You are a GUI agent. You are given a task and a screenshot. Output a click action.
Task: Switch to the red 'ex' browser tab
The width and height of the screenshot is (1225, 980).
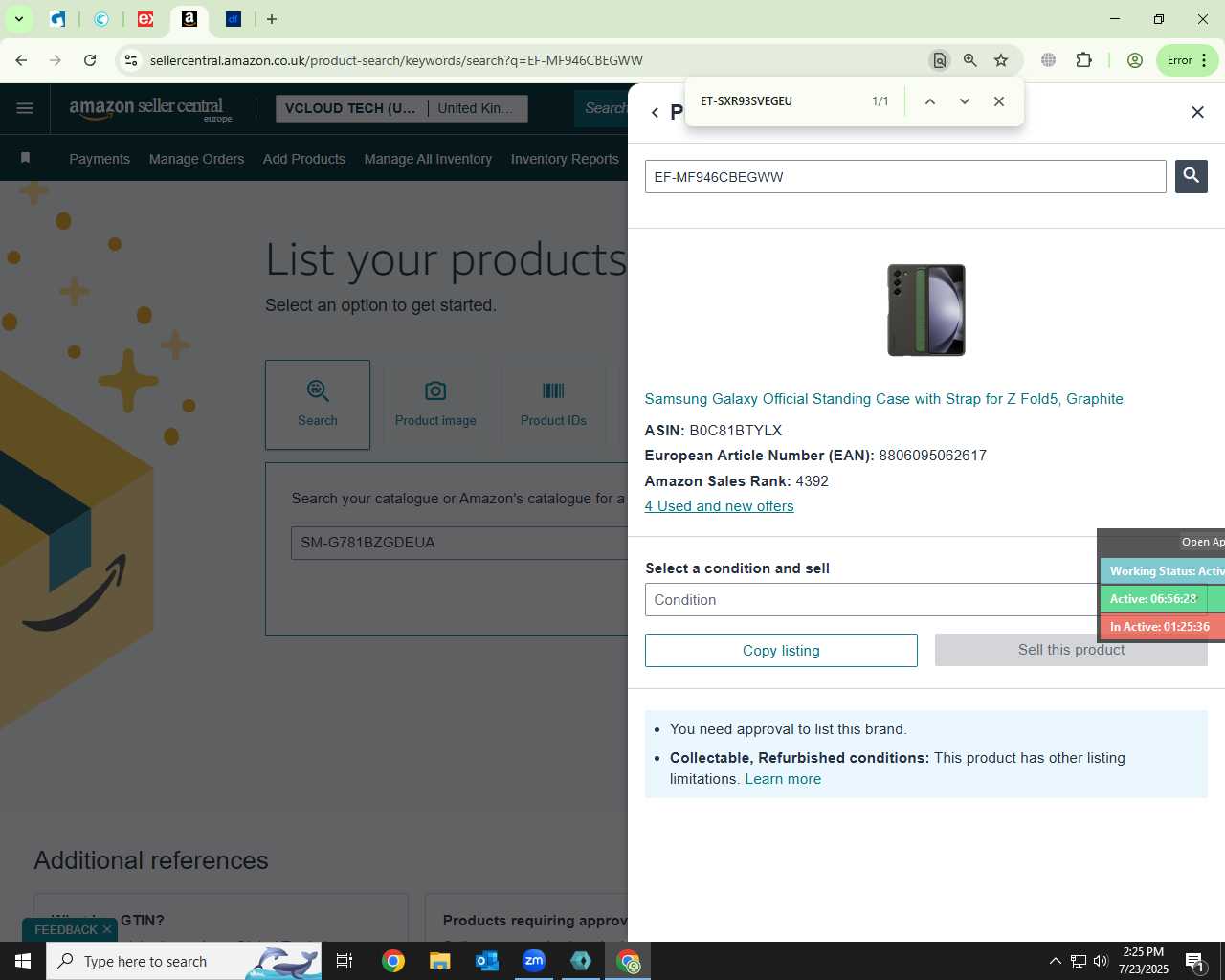coord(145,19)
